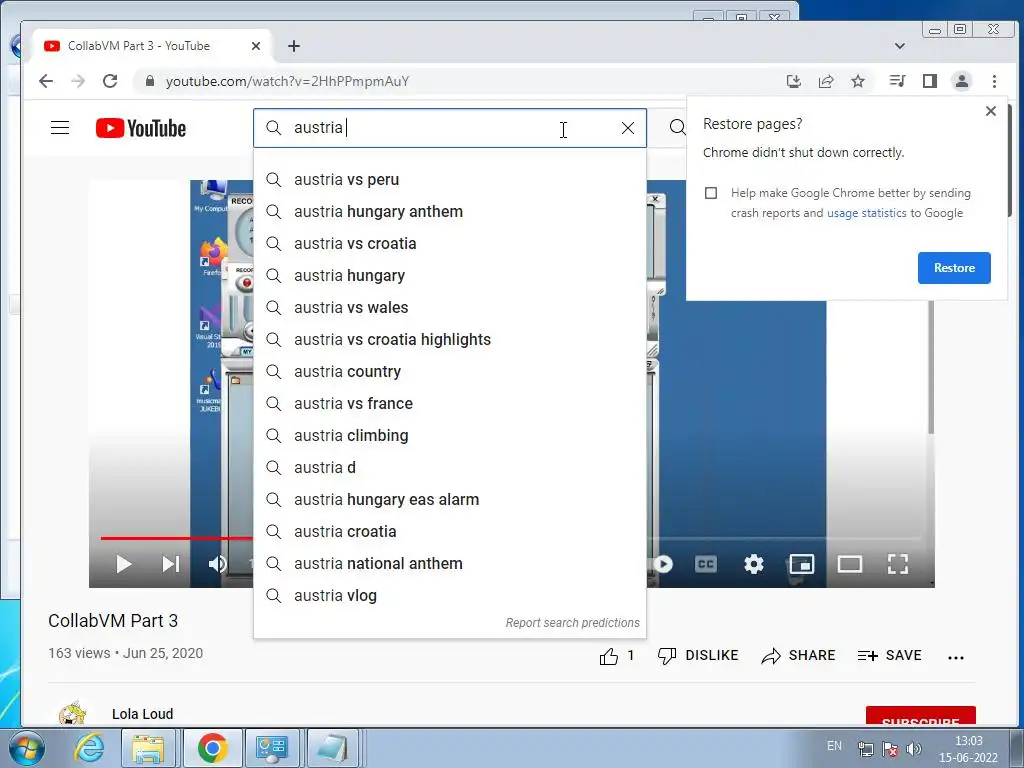Open video settings gear
Viewport: 1024px width, 768px height.
tap(754, 564)
